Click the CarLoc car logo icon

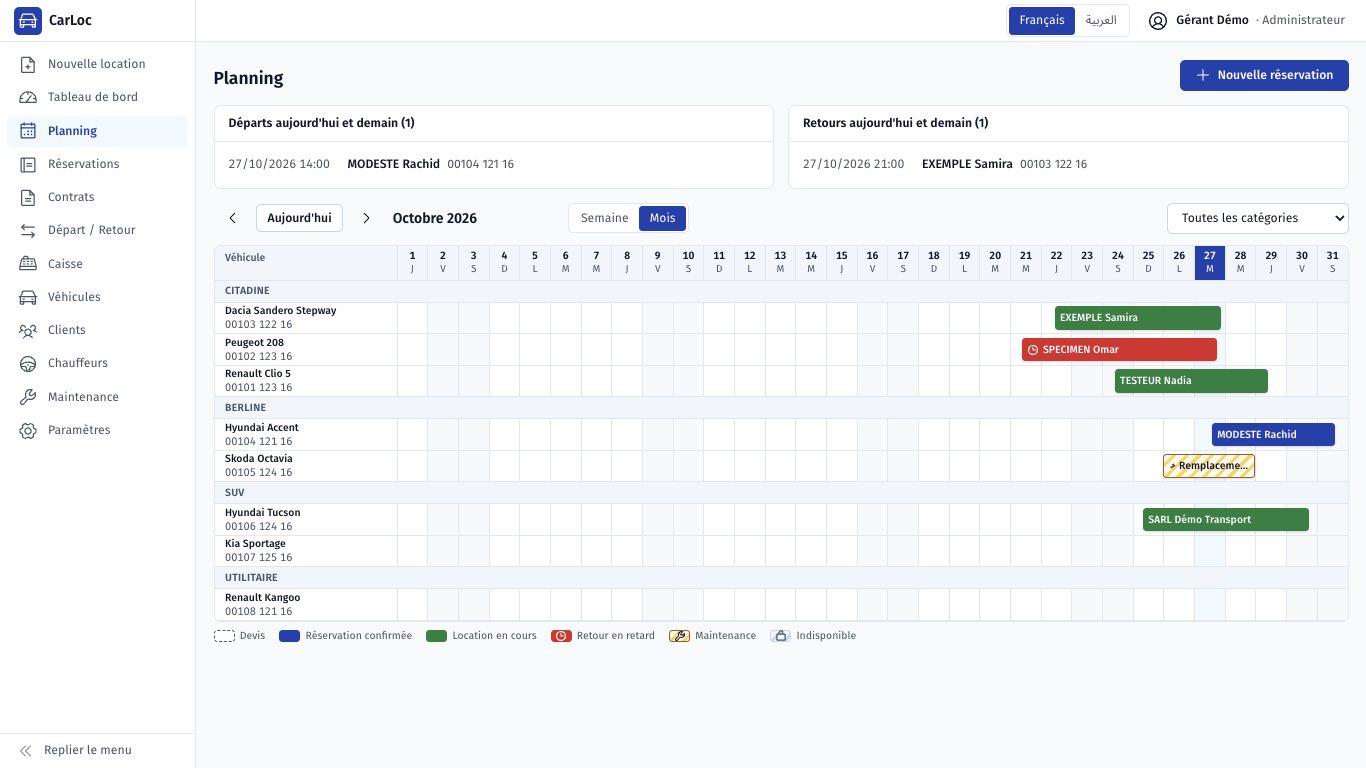(28, 20)
